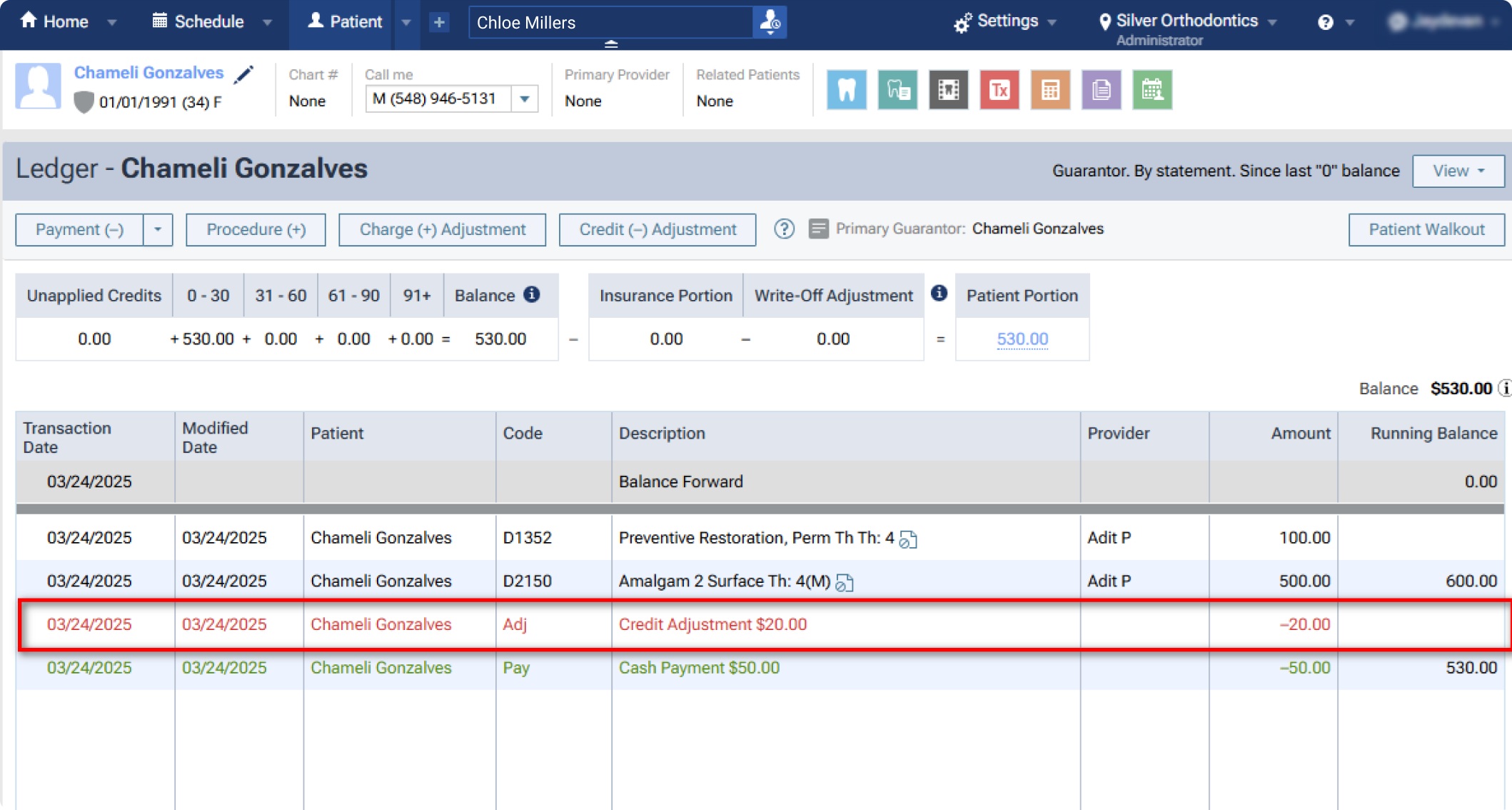Open the Silver Orthodontics location menu
Image resolution: width=1512 pixels, height=810 pixels.
coord(1187,21)
